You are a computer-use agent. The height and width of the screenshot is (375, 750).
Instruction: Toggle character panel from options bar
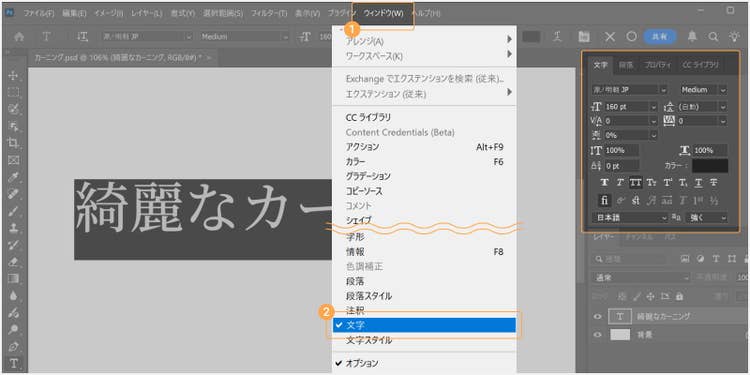584,36
